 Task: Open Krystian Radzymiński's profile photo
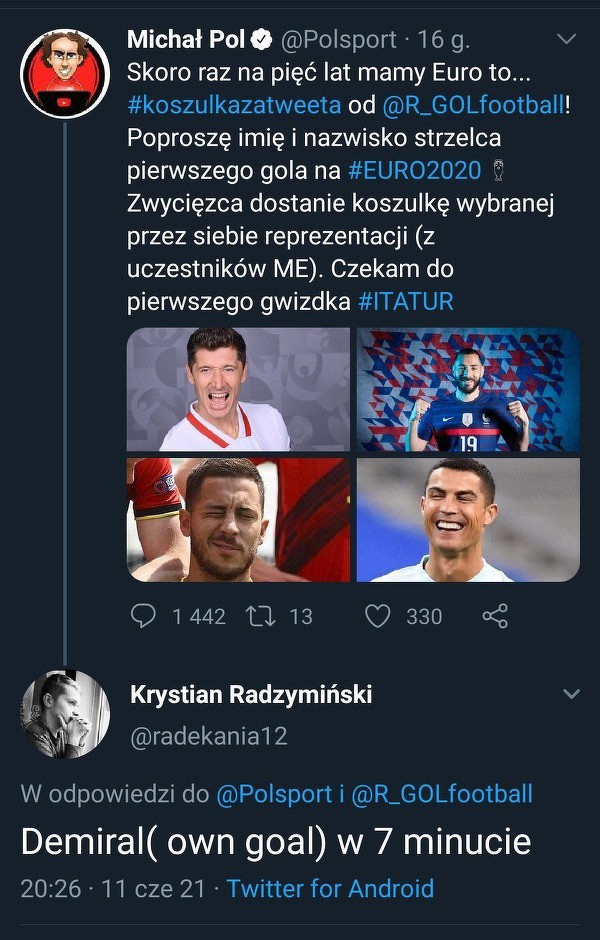tap(65, 714)
